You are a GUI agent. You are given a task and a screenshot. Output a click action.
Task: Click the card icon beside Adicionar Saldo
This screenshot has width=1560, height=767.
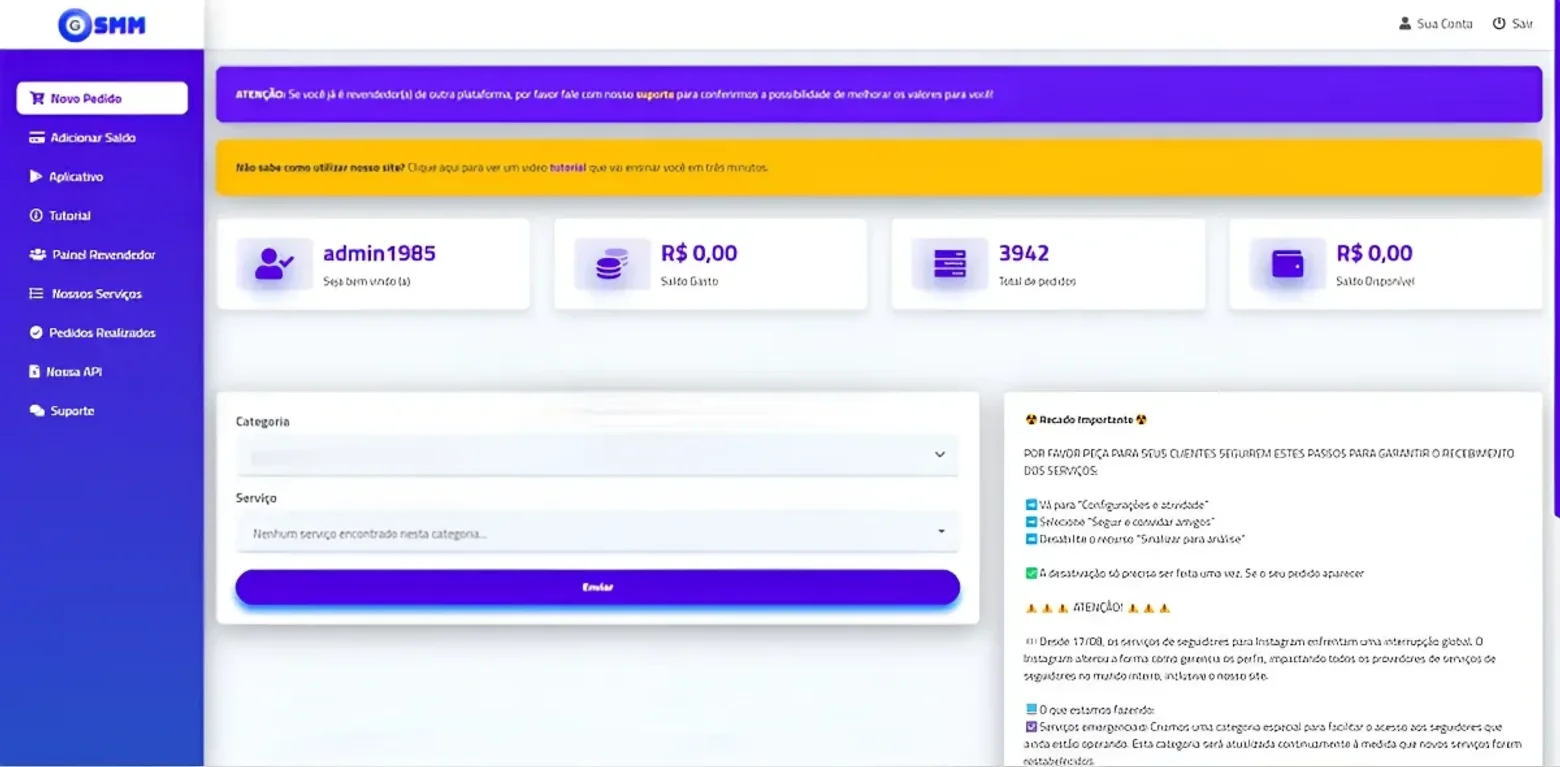[37, 138]
